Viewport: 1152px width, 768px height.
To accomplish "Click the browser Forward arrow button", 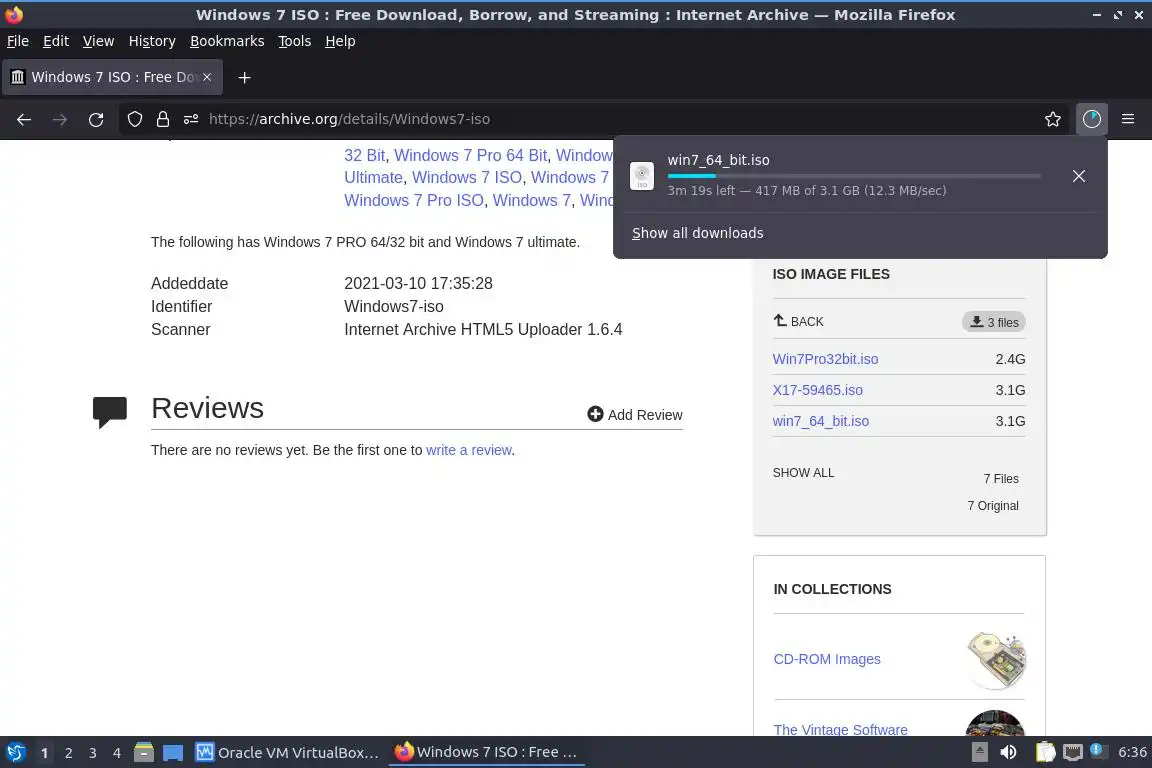I will [x=60, y=119].
